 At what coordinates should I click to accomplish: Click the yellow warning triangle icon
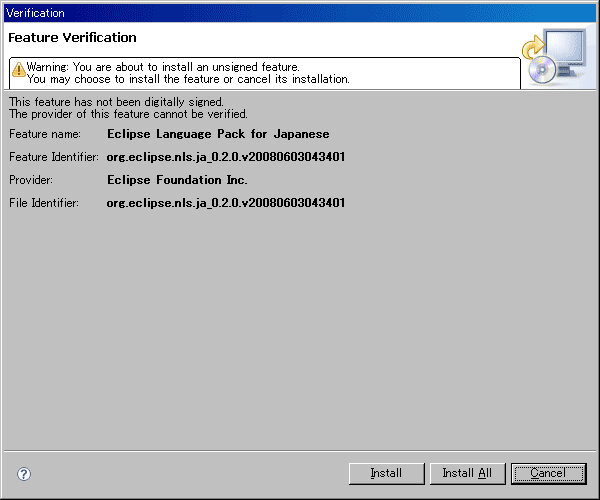click(x=18, y=70)
